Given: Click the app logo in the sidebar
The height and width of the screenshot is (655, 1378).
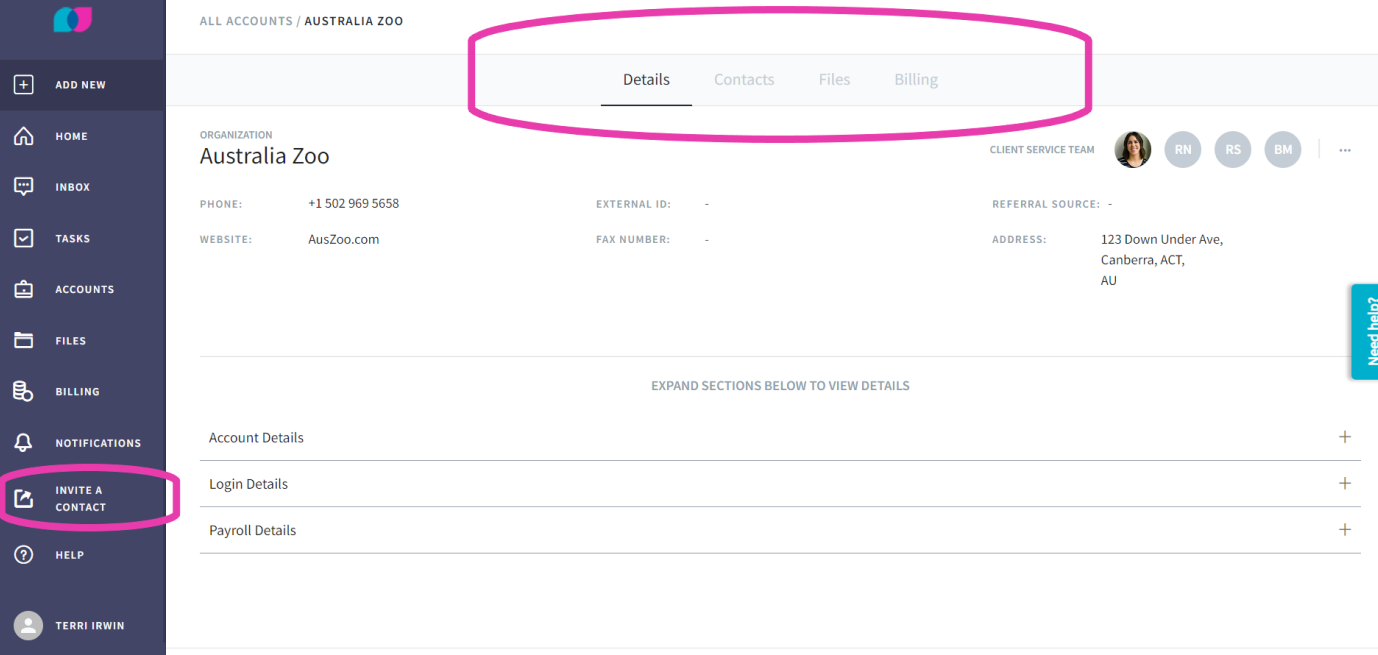Looking at the screenshot, I should coord(72,18).
